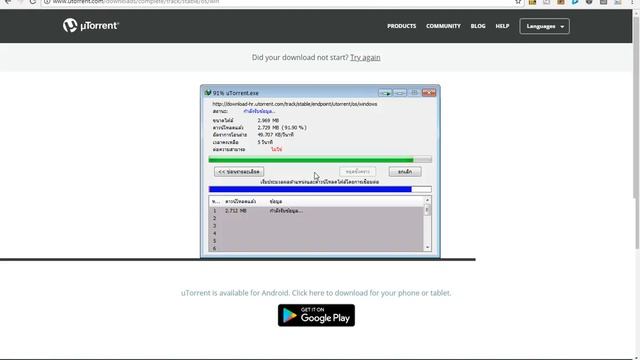Click the red resume capability value
This screenshot has width=640, height=360.
(277, 149)
